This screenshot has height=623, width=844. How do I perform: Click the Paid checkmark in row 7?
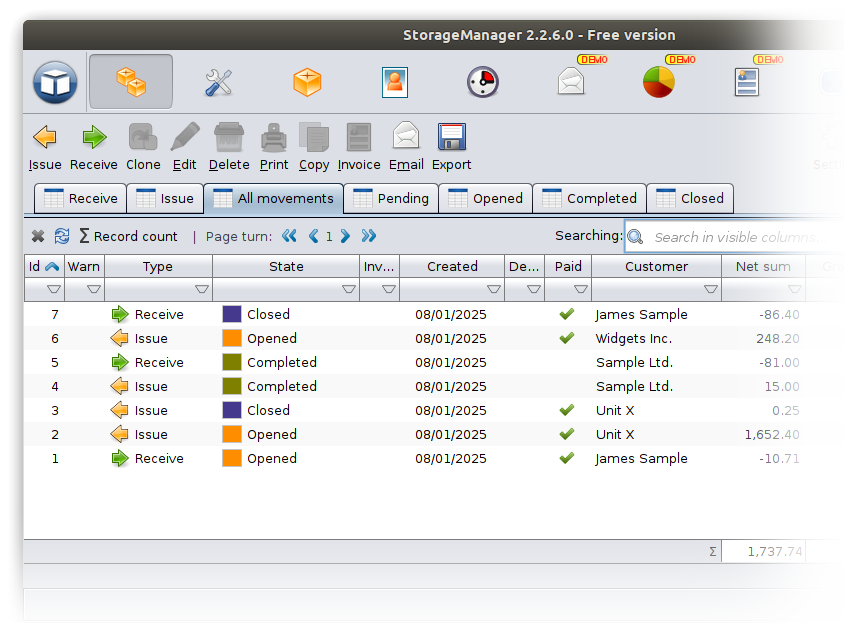[x=567, y=314]
